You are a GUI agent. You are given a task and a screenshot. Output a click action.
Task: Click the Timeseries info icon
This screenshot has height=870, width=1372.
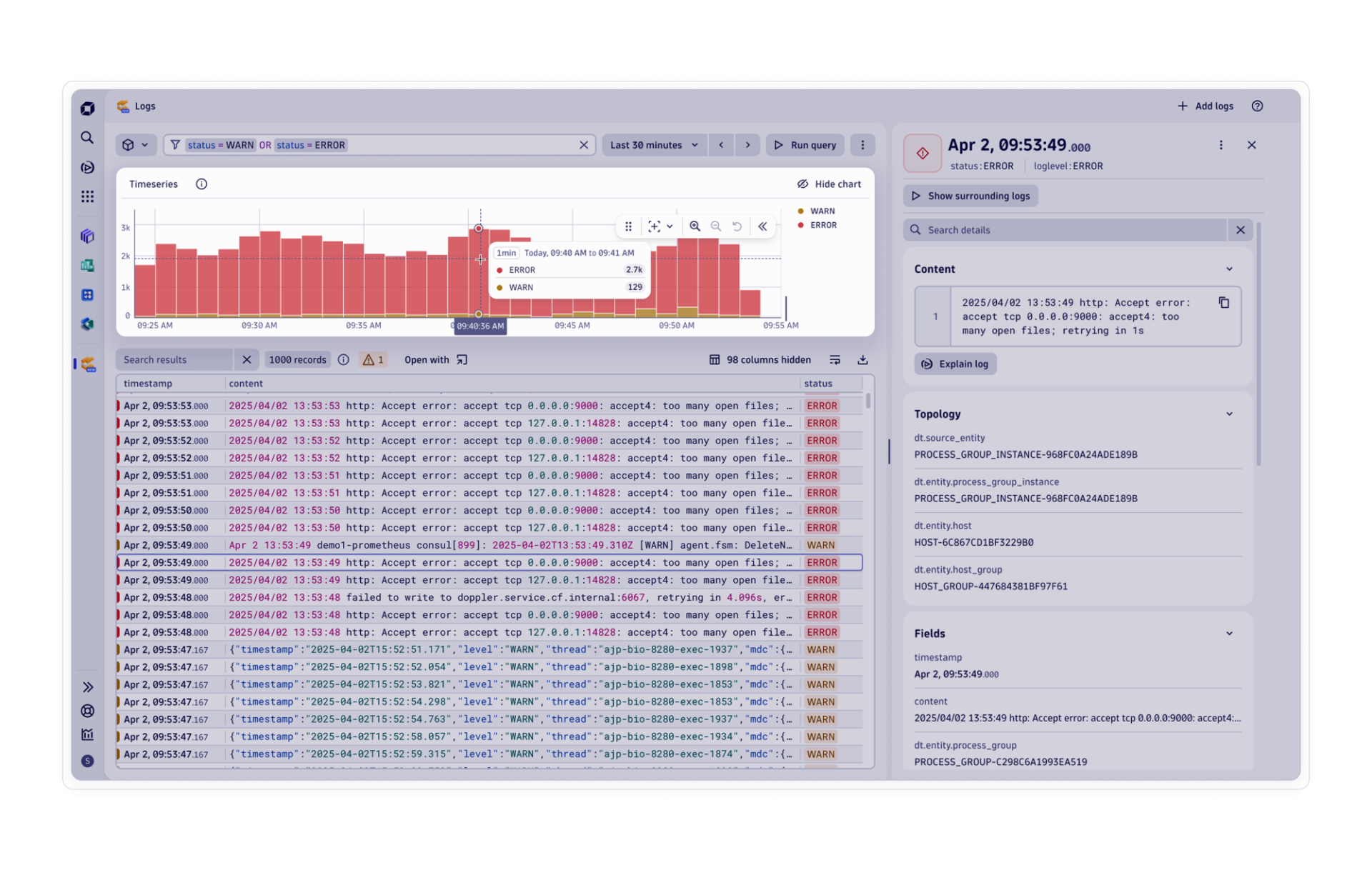pos(202,184)
